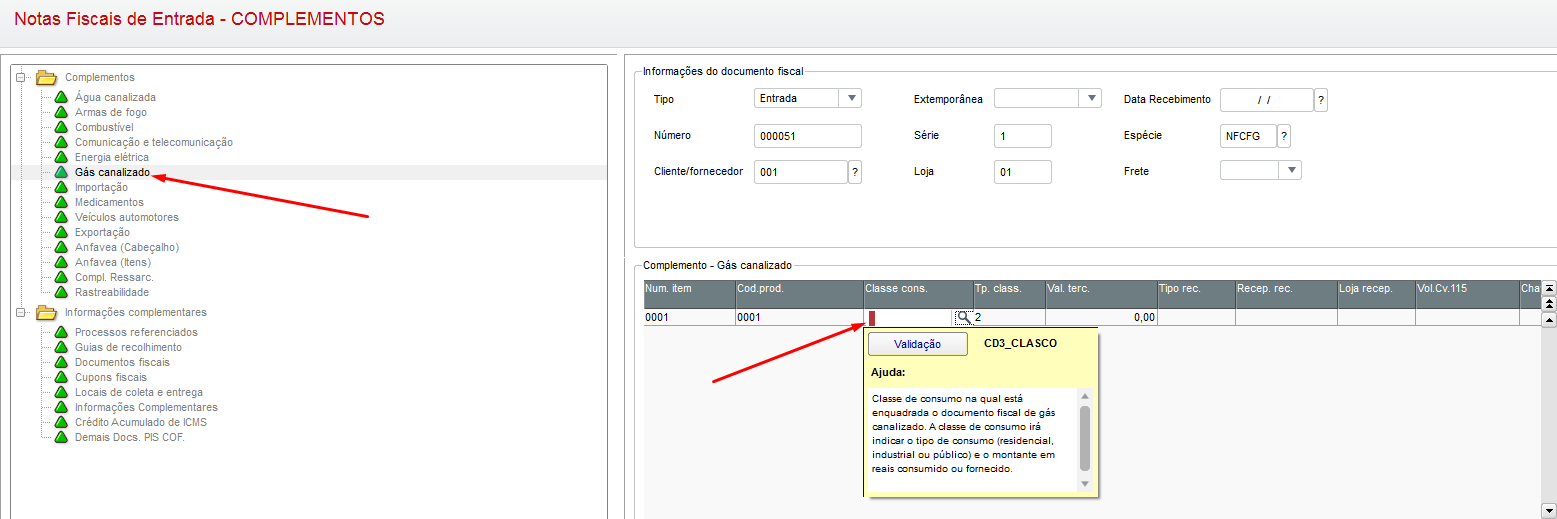Click the green icon beside Medicamentos
The image size is (1557, 519).
(61, 202)
